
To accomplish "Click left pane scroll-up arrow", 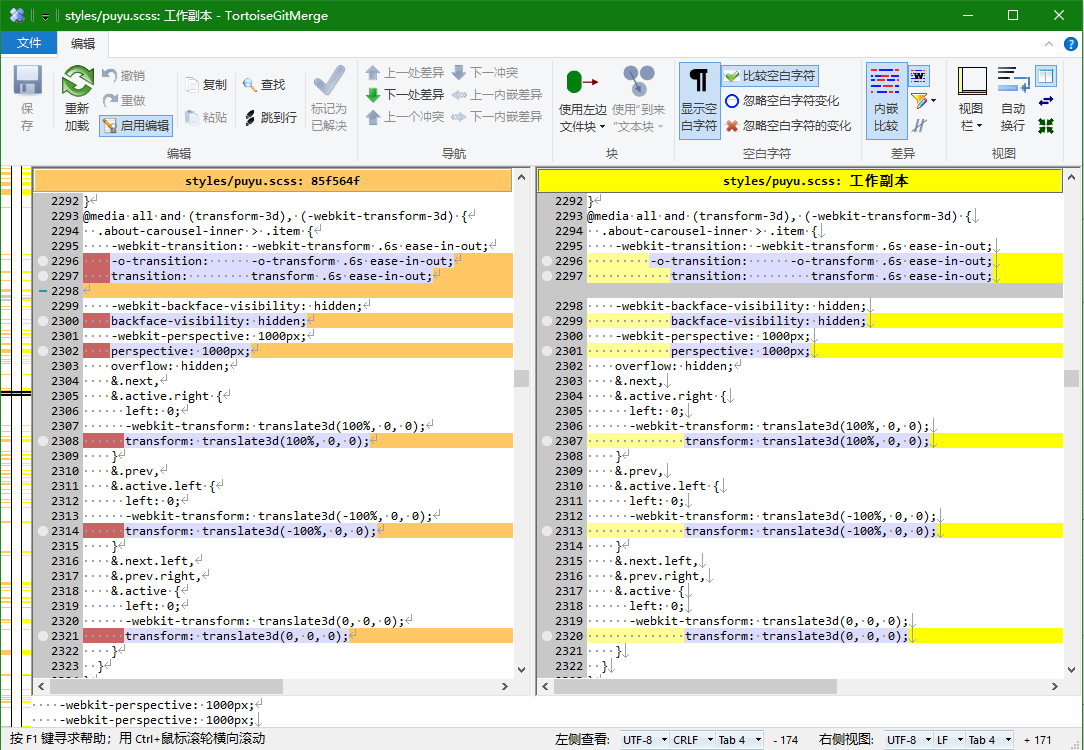I will (522, 178).
